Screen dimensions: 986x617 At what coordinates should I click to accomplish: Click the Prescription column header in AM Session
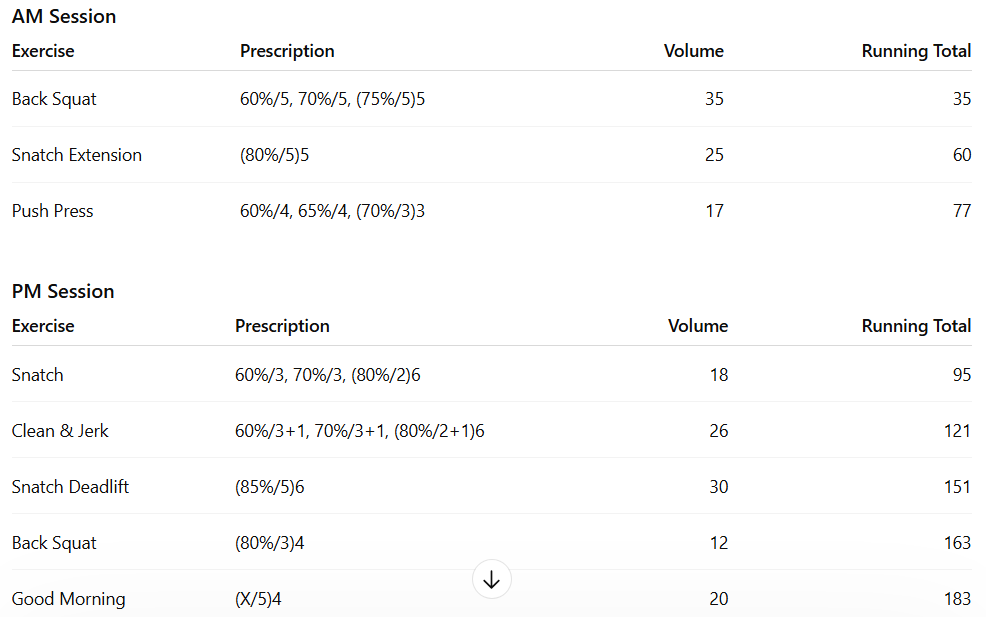coord(287,51)
